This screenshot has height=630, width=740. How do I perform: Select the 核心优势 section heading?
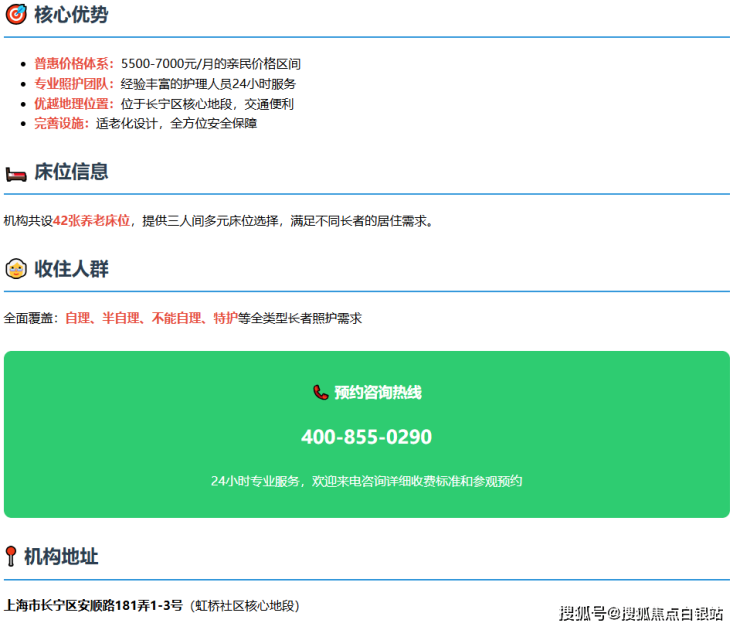pos(71,15)
